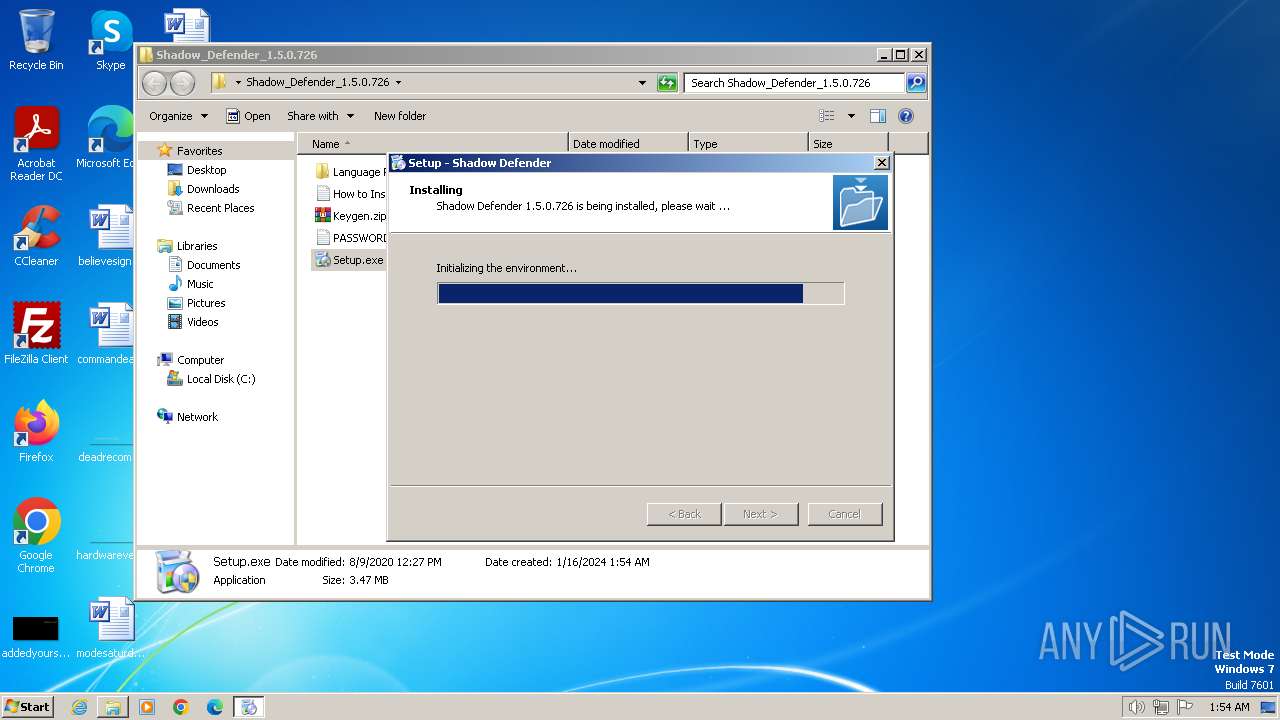
Task: Open the Start menu
Action: pyautogui.click(x=27, y=707)
